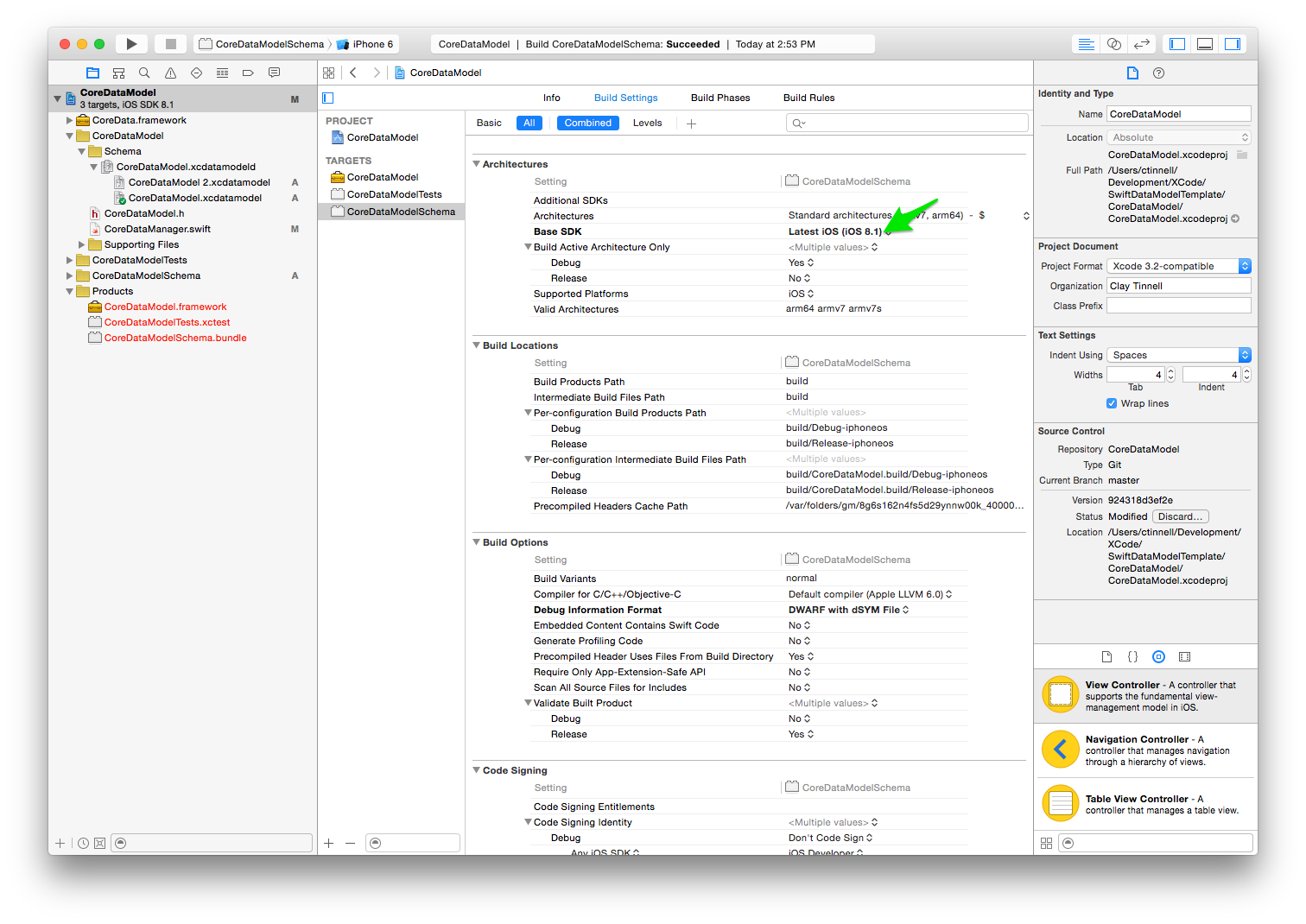
Task: Show the Code Snippet library
Action: click(1132, 657)
